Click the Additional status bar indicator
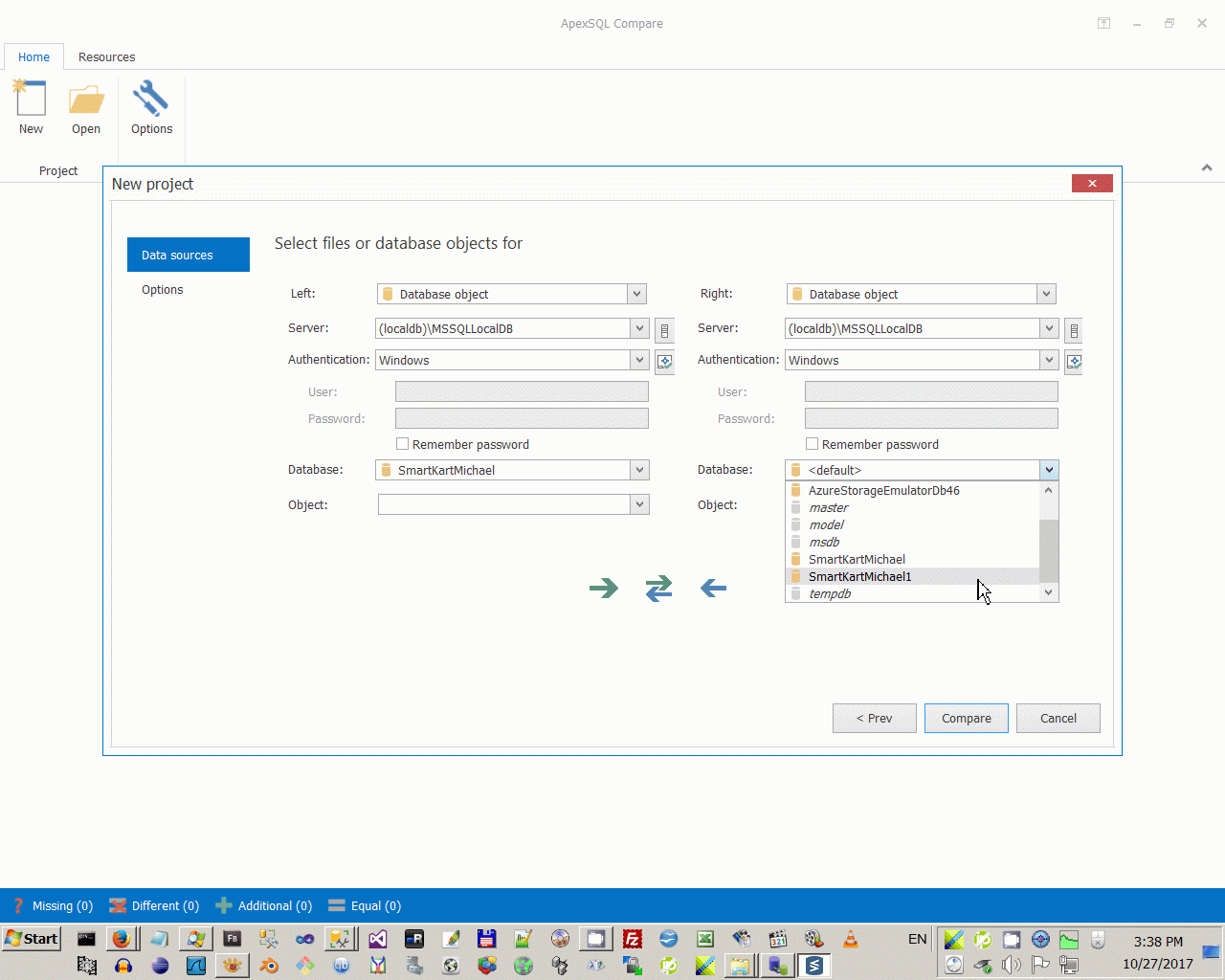This screenshot has width=1225, height=980. (x=264, y=905)
